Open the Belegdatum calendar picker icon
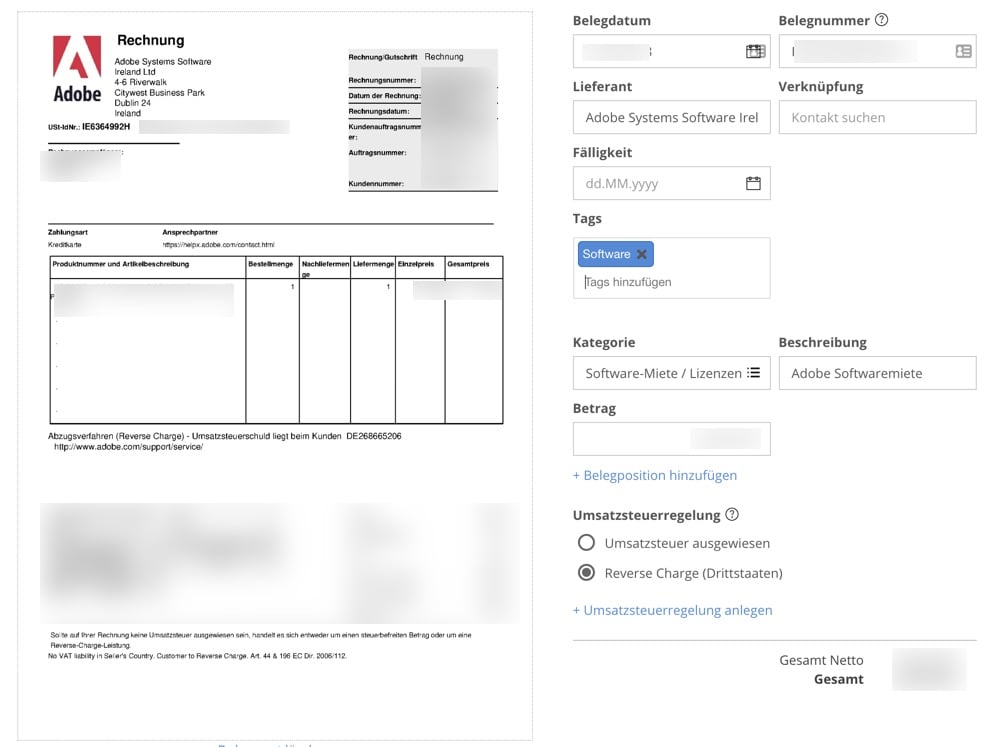Viewport: 994px width, 747px height. (x=755, y=51)
